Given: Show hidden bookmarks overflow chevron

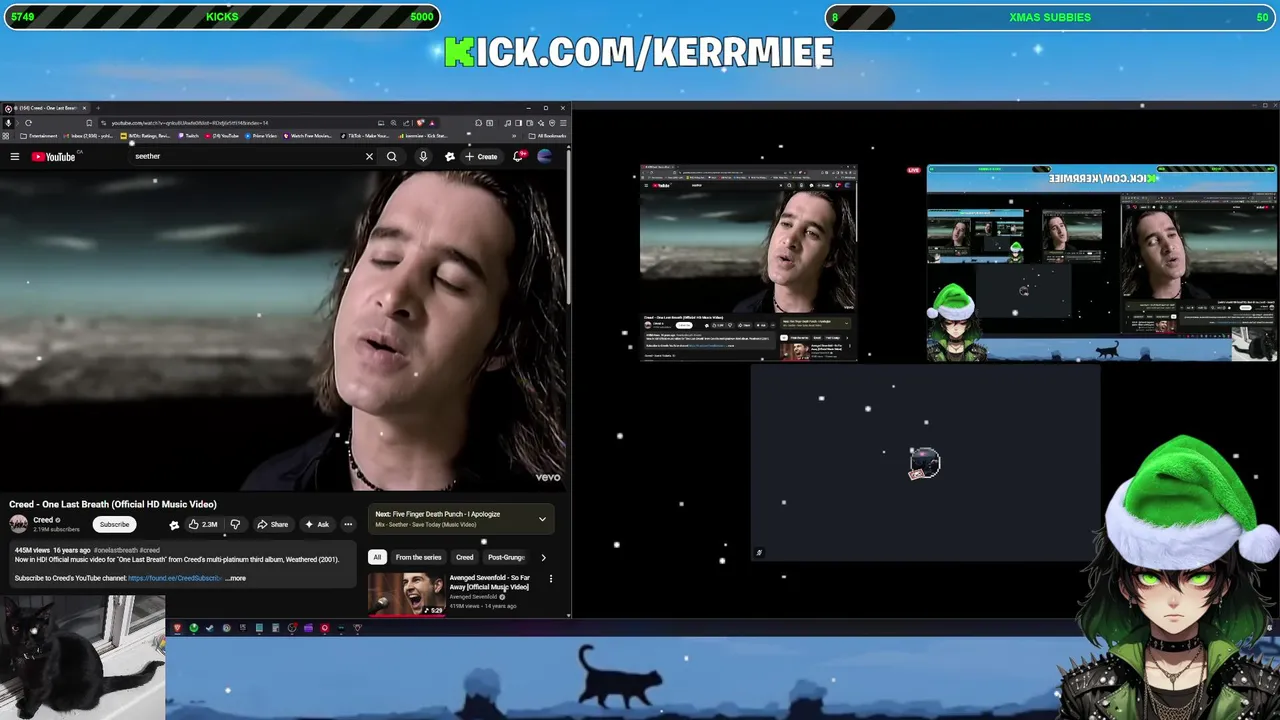Looking at the screenshot, I should (x=514, y=136).
